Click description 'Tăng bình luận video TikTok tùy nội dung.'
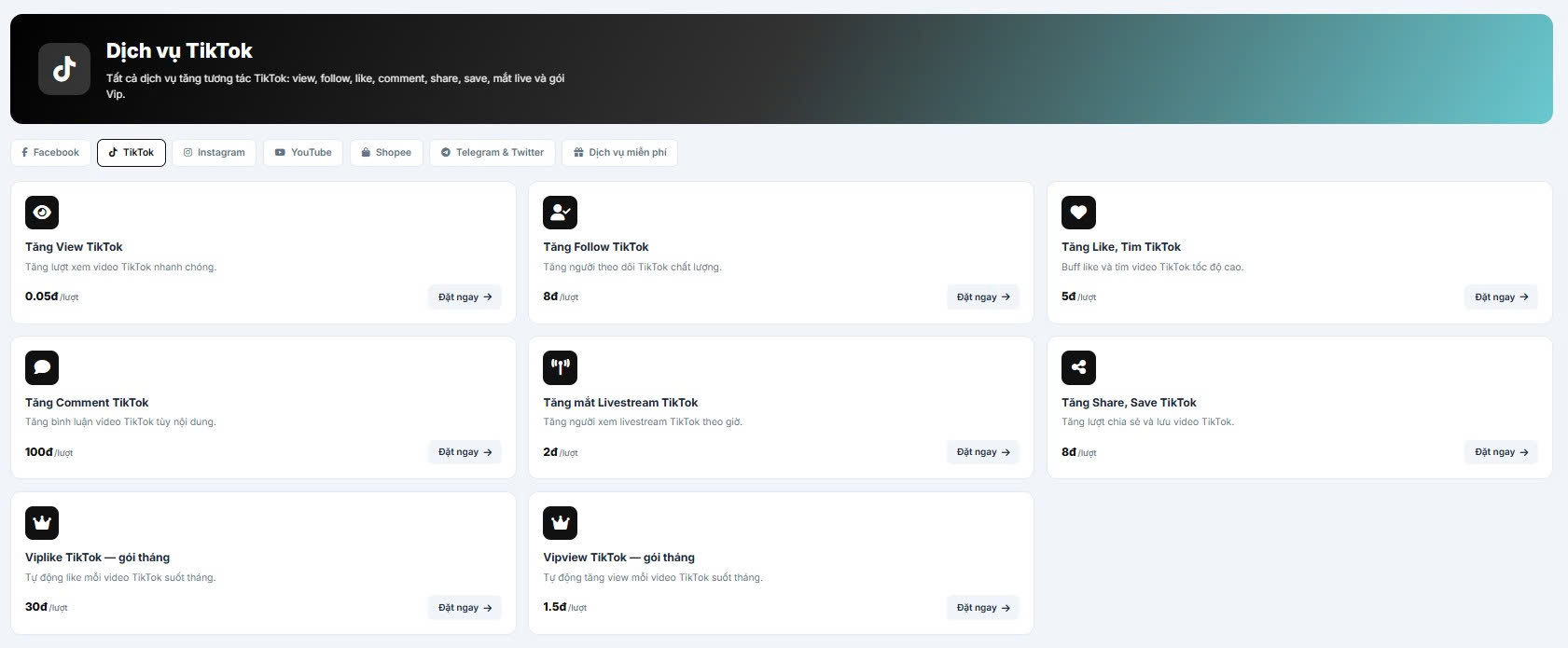 [x=120, y=422]
